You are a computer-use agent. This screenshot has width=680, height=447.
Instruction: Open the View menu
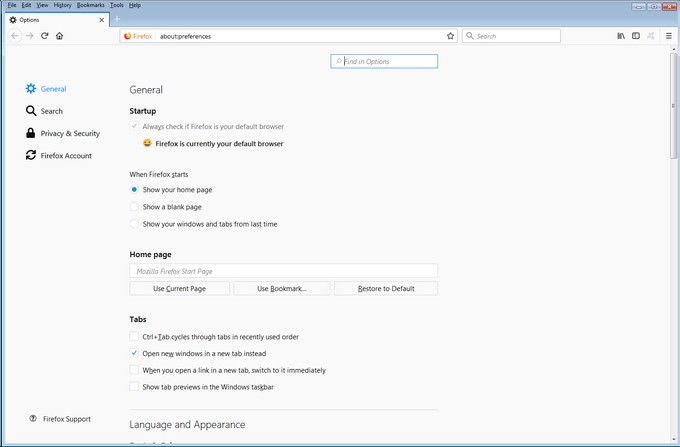click(42, 5)
